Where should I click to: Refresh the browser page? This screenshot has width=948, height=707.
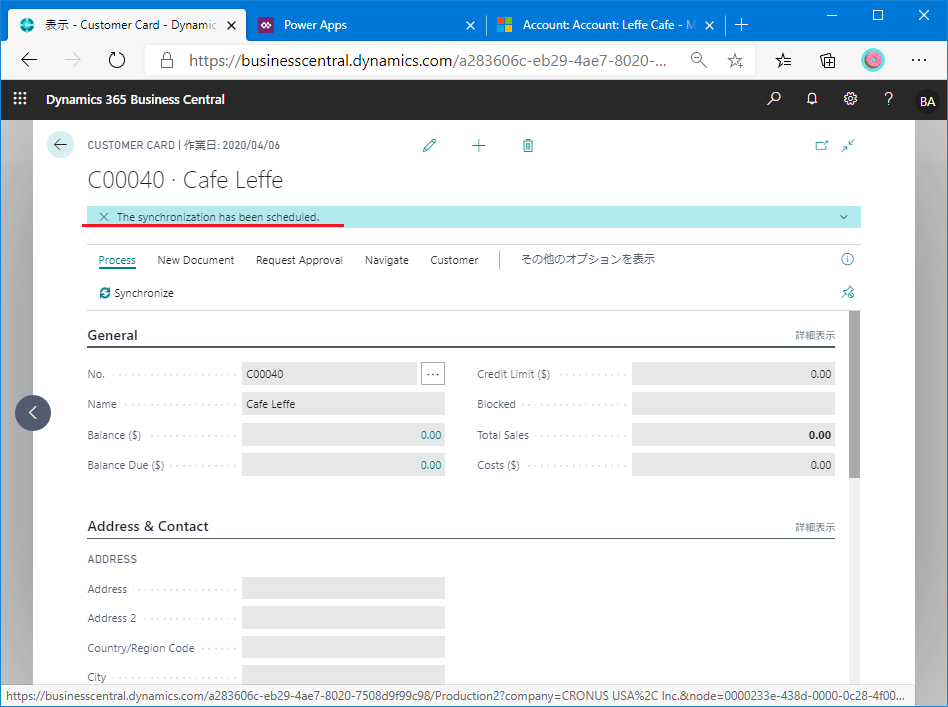tap(117, 60)
